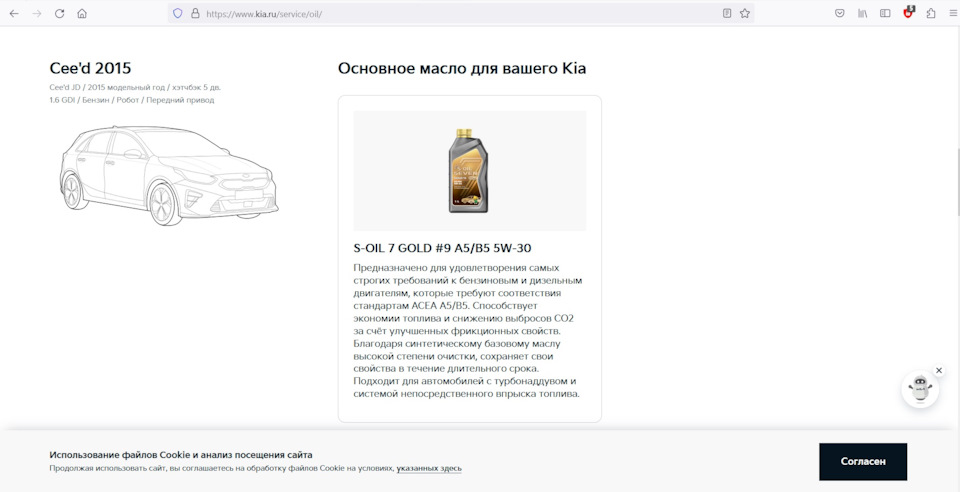Click 1.6 GDI / Бензин specification line
This screenshot has width=960, height=492.
click(132, 100)
